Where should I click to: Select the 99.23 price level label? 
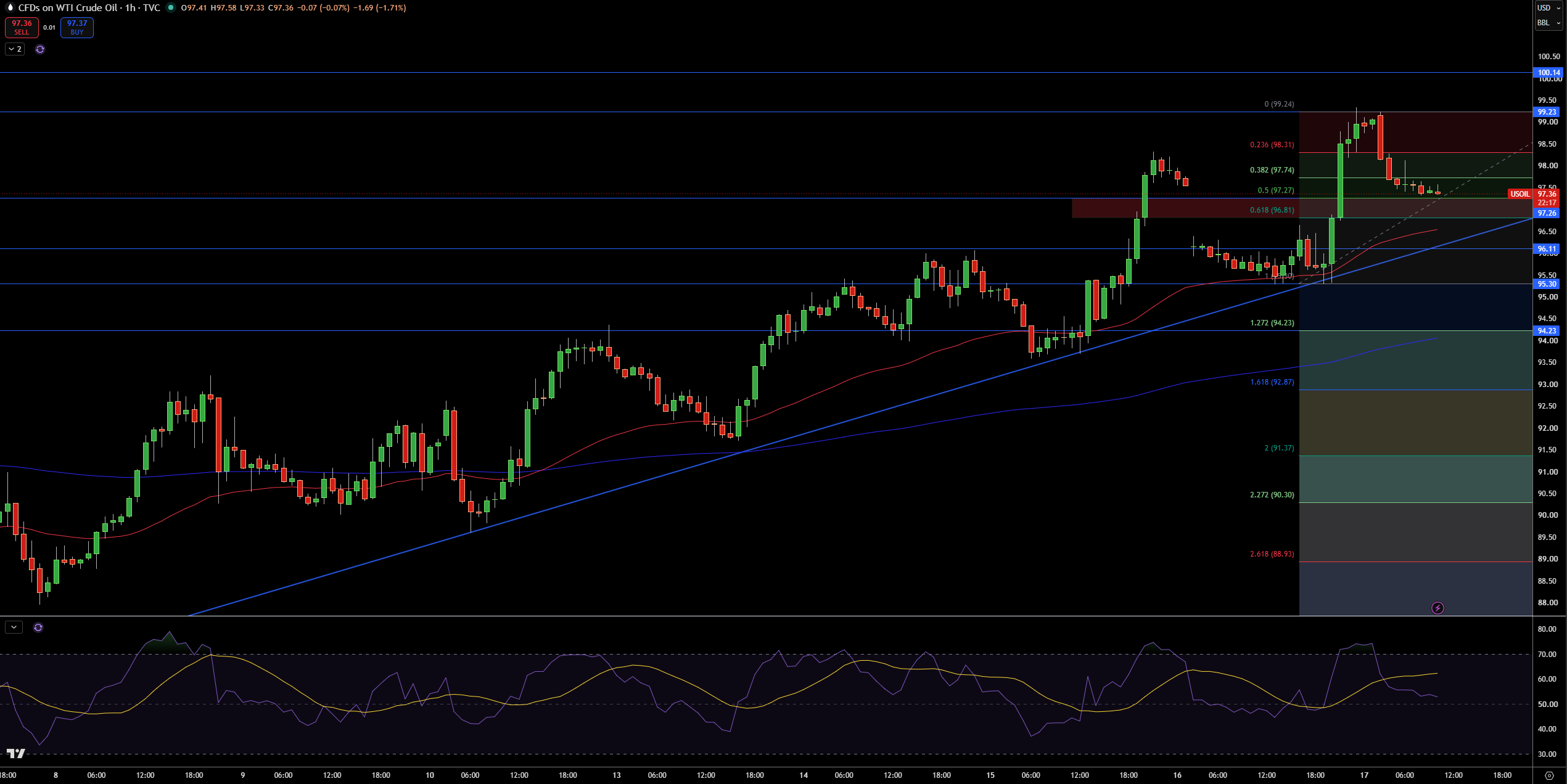click(1547, 112)
